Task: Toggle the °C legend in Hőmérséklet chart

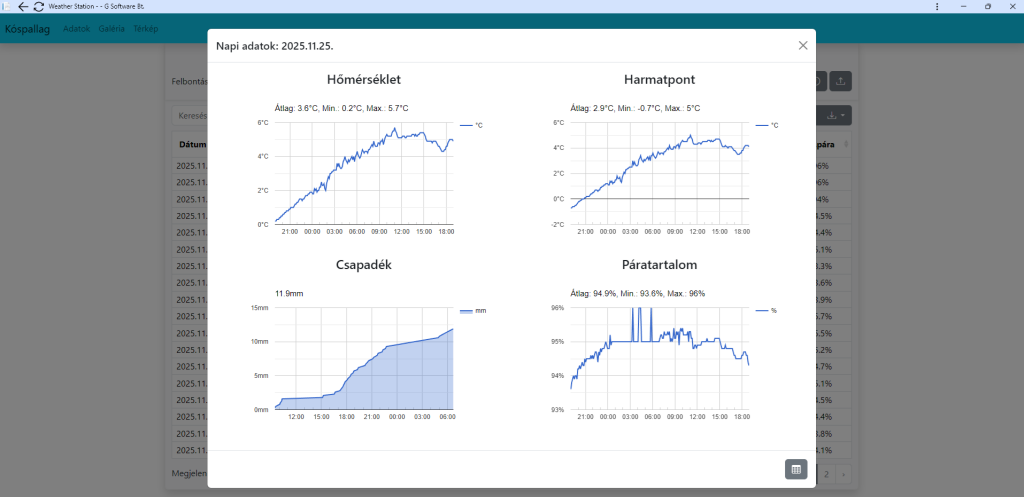Action: [x=470, y=125]
